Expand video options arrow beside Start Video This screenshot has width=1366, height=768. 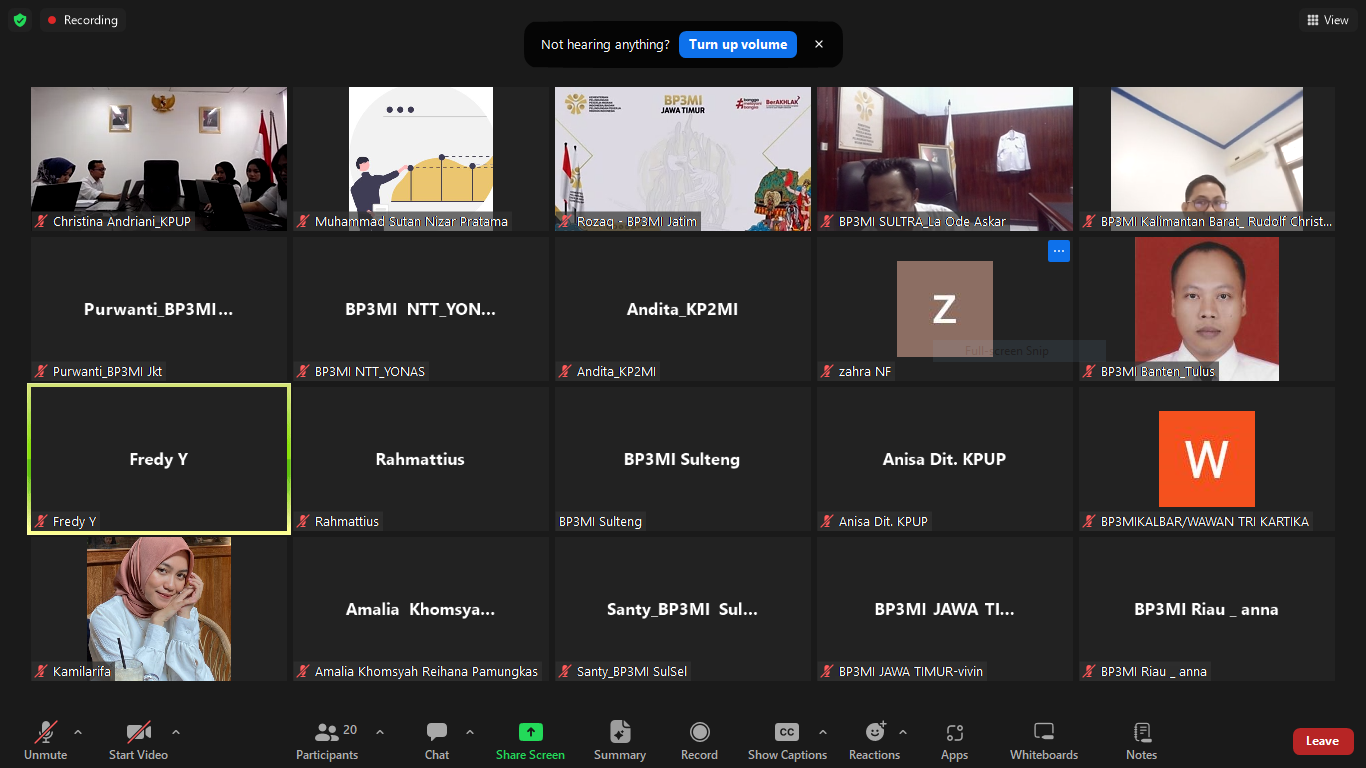click(176, 732)
